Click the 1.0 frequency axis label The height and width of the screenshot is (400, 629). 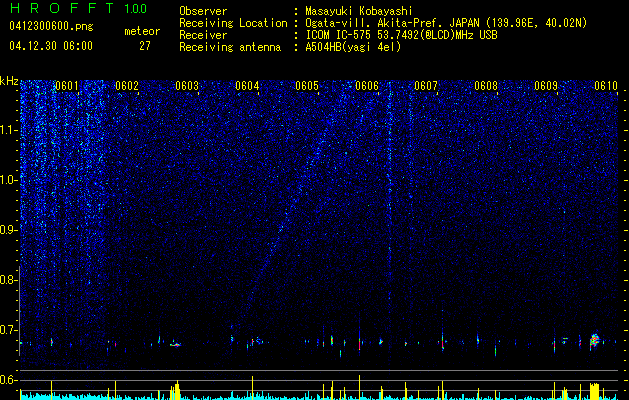coord(9,180)
